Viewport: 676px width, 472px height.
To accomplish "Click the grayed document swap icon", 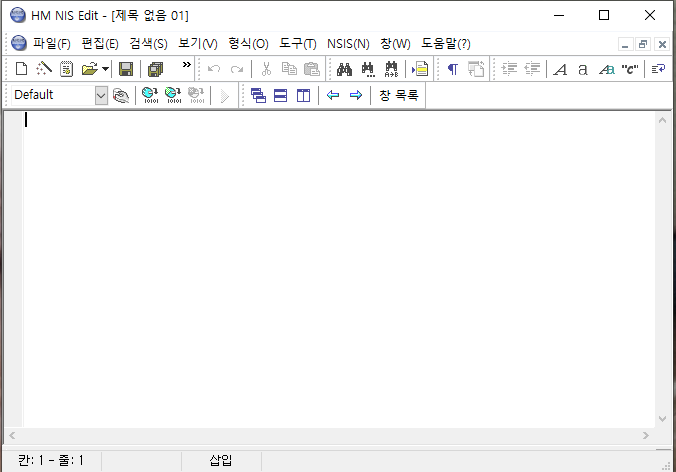I will [476, 69].
